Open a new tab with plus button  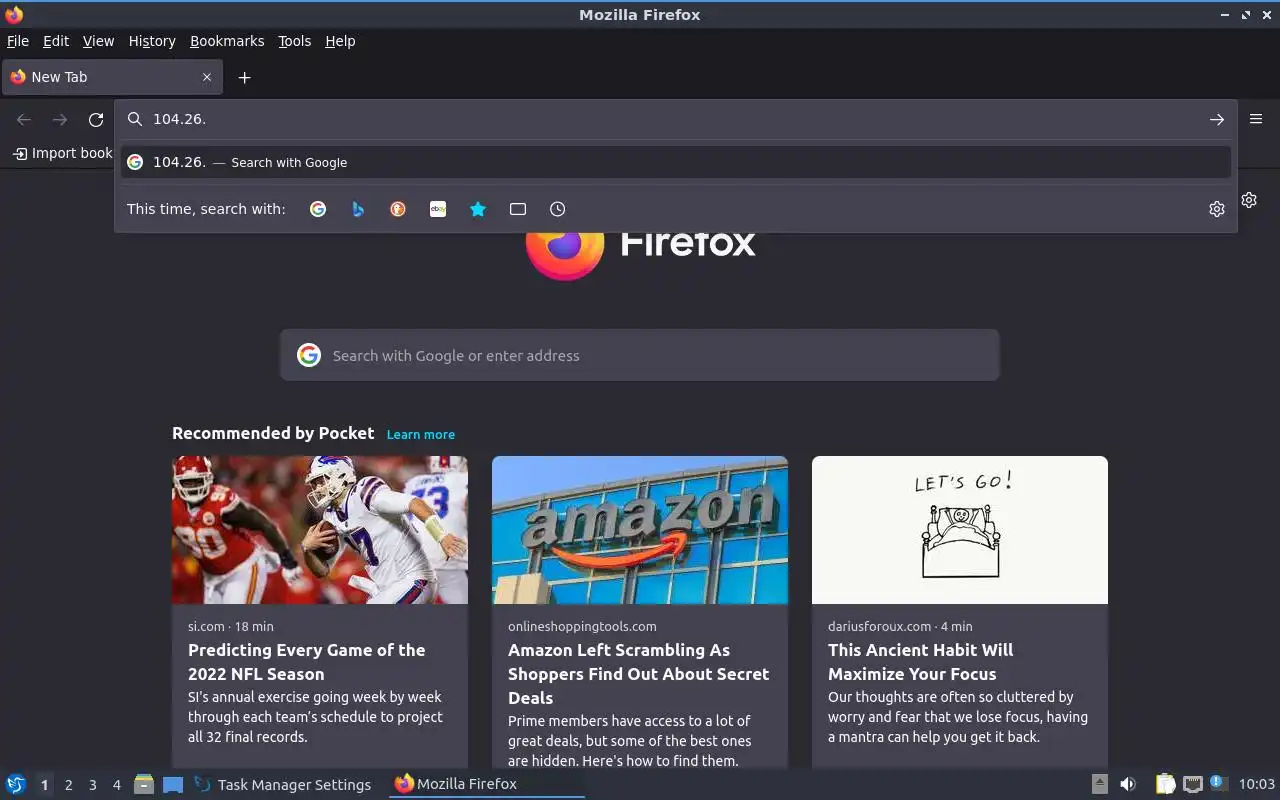point(244,77)
